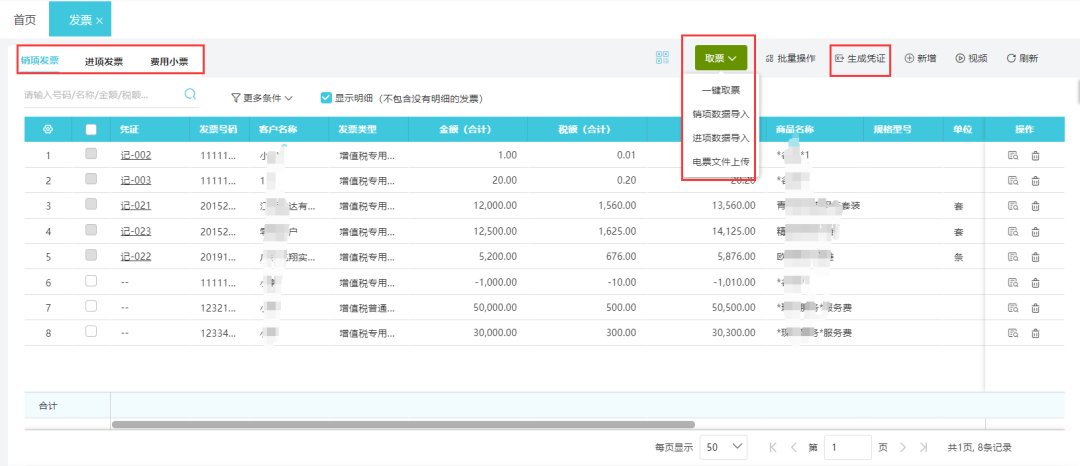This screenshot has height=466, width=1080.
Task: Delete invoice row 记-023 trash icon
Action: click(1035, 231)
